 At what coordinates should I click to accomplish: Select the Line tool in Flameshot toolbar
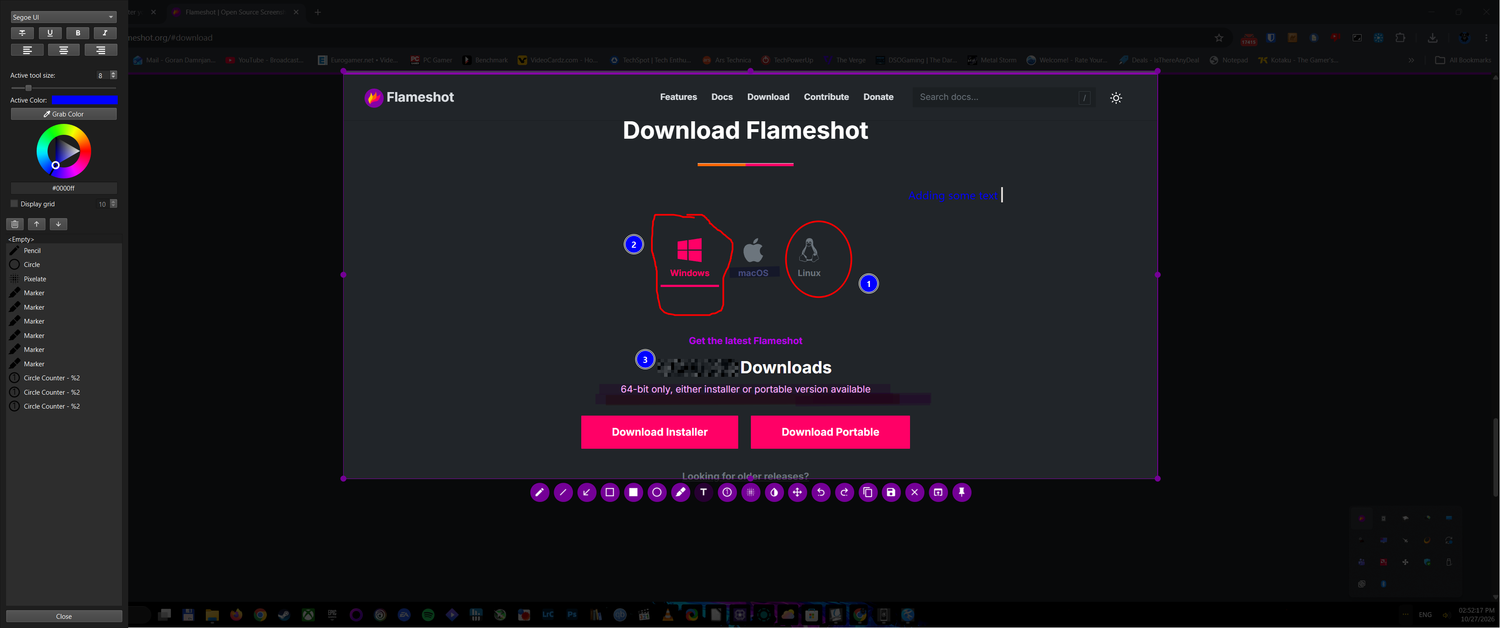(563, 492)
